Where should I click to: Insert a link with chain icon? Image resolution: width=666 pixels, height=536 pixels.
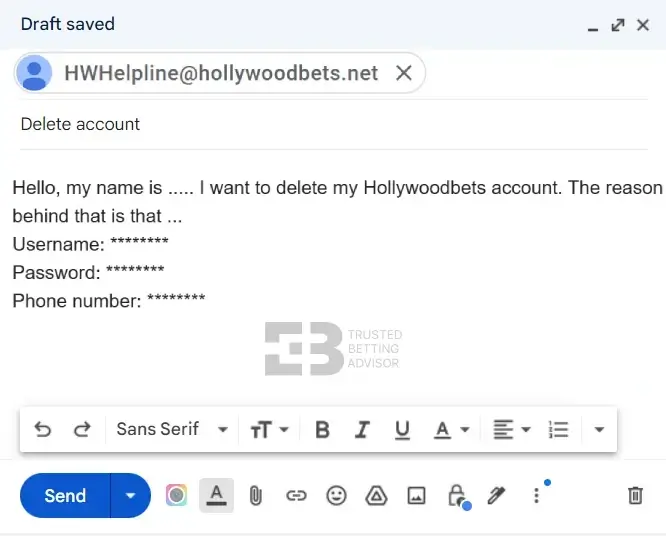click(296, 496)
